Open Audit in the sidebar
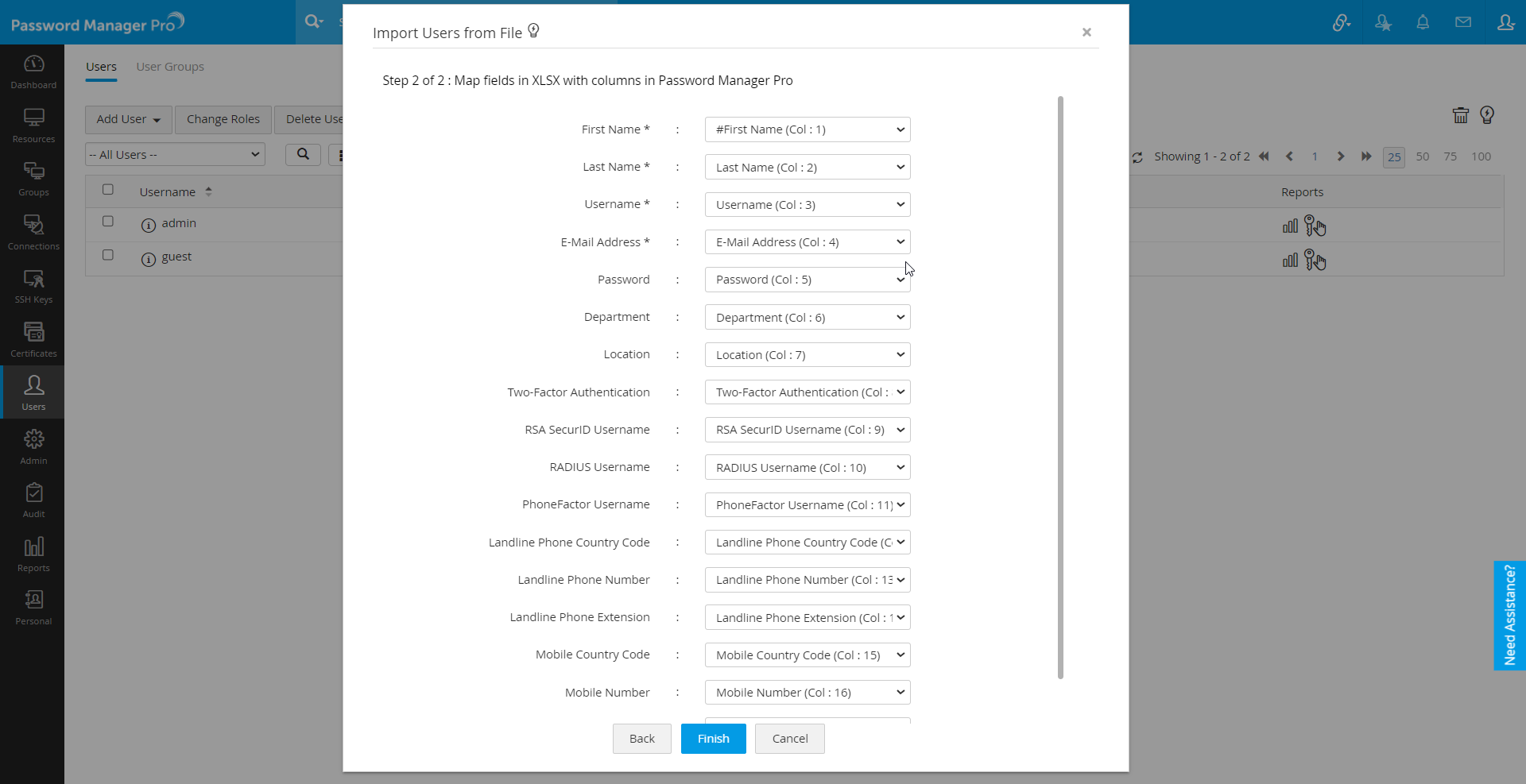The image size is (1526, 784). coord(33,500)
